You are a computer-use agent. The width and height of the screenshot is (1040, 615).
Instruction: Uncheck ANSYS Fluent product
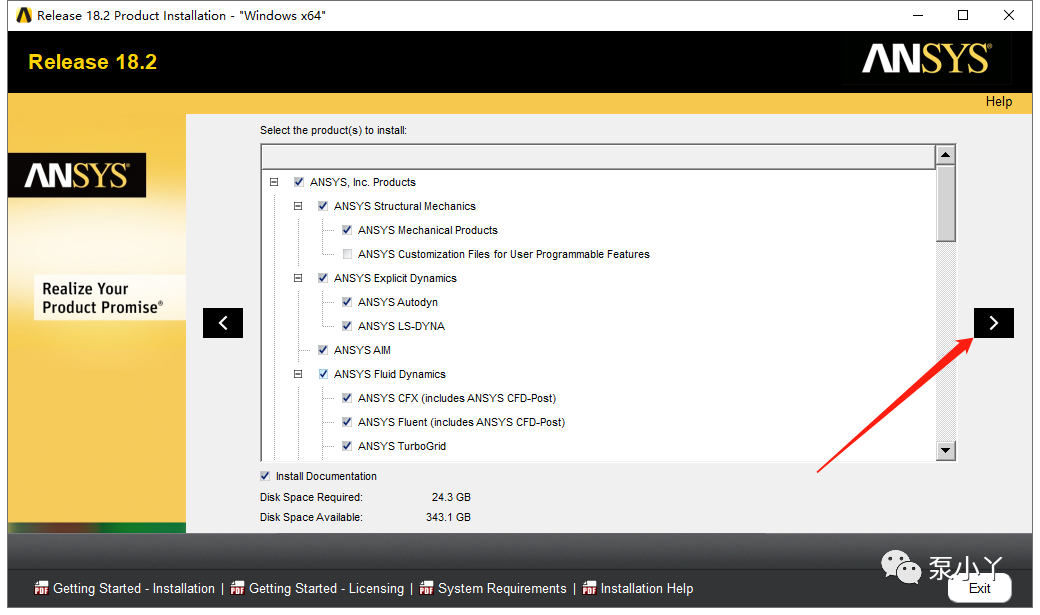pyautogui.click(x=347, y=422)
